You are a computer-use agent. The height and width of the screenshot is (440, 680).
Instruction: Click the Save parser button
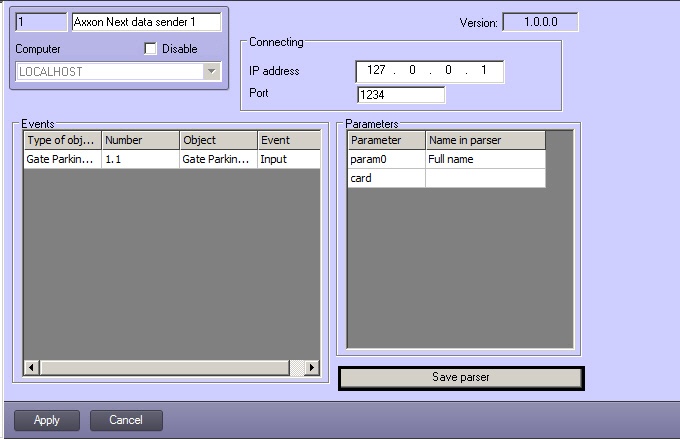(x=460, y=378)
